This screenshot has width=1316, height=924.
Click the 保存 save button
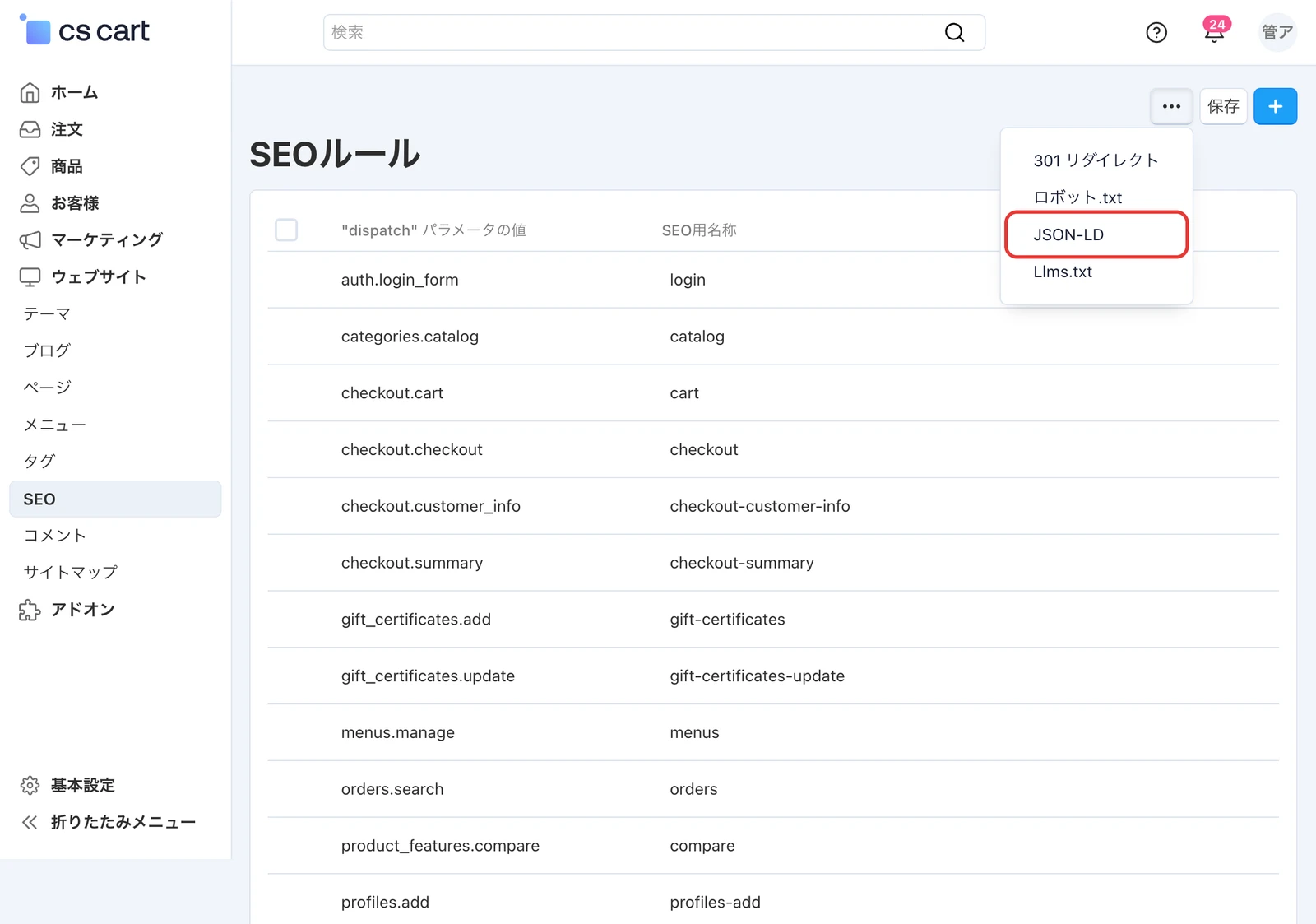tap(1223, 106)
